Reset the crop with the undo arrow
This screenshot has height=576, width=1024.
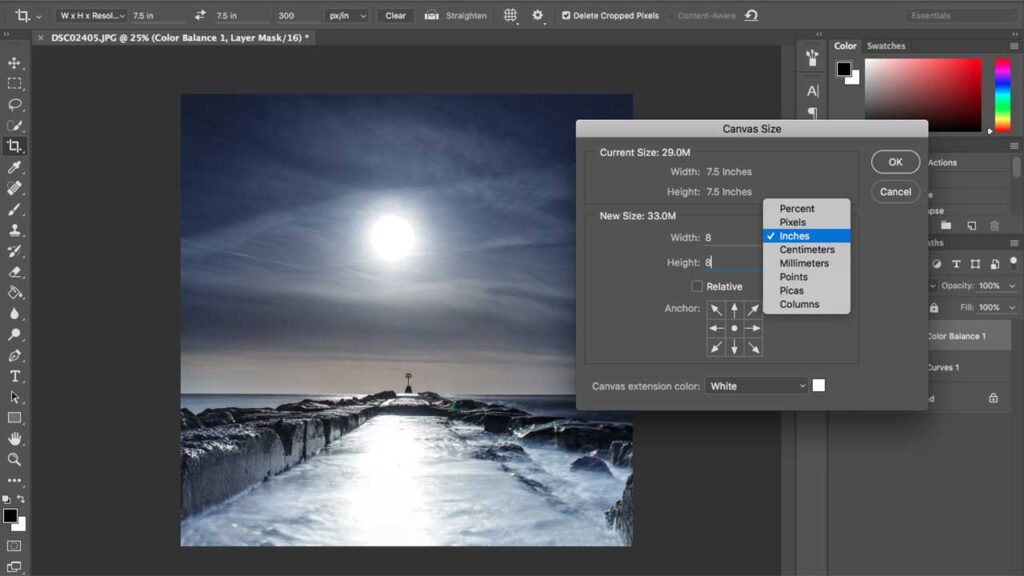[751, 15]
